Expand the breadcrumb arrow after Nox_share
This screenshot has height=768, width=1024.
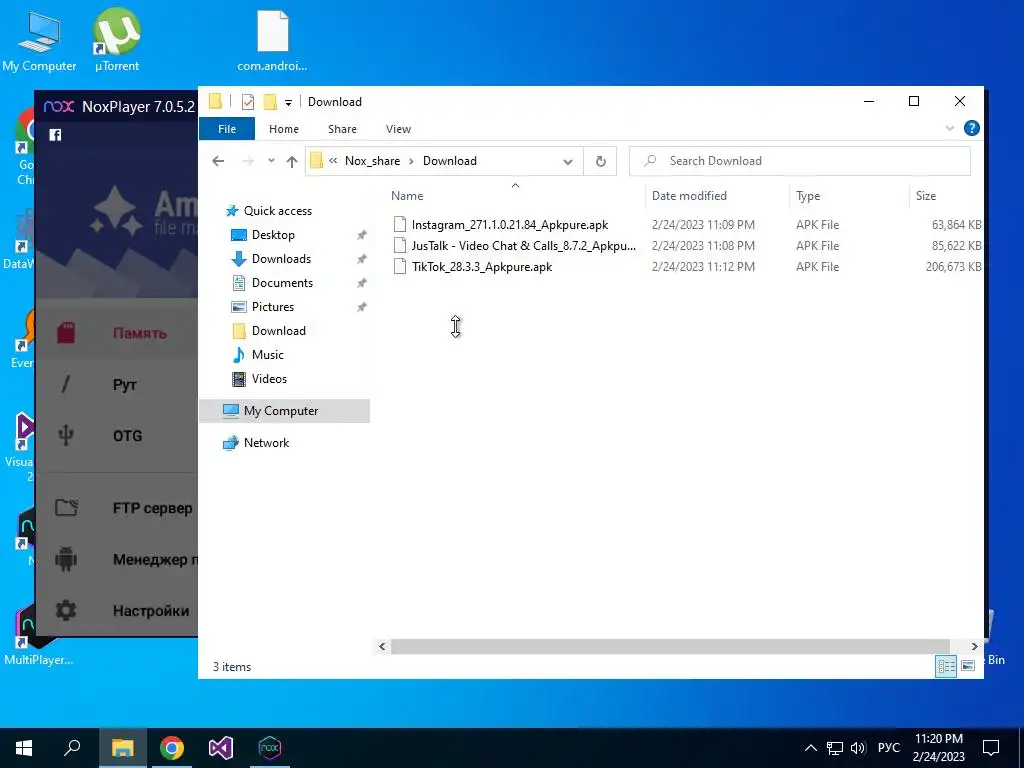[411, 161]
